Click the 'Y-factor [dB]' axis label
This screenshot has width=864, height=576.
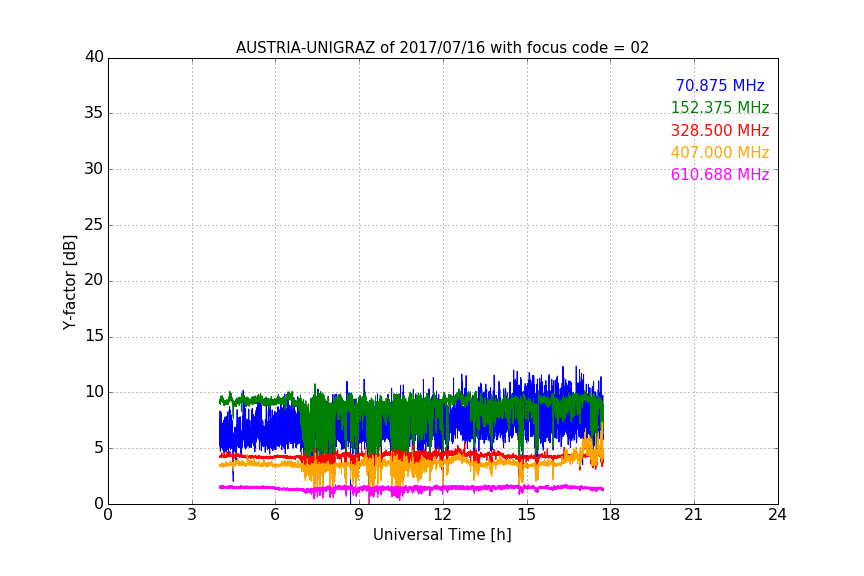click(x=70, y=282)
